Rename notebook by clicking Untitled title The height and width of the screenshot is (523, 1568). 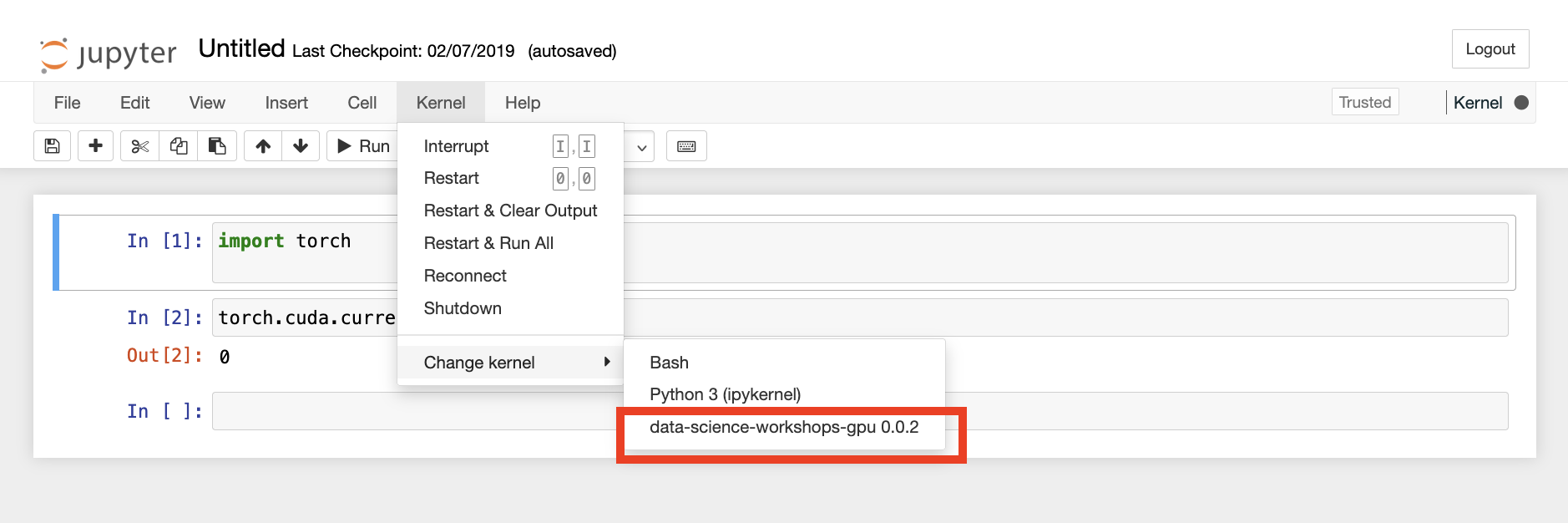click(241, 48)
